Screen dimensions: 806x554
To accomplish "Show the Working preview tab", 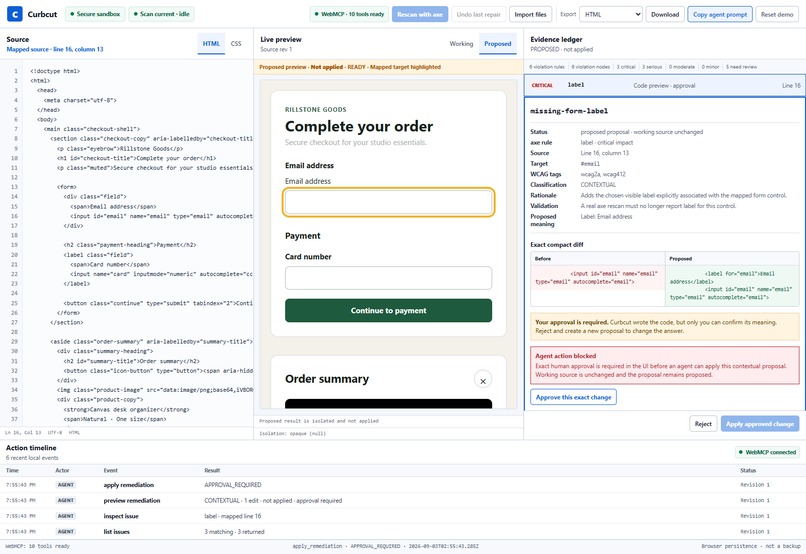I will tap(461, 44).
